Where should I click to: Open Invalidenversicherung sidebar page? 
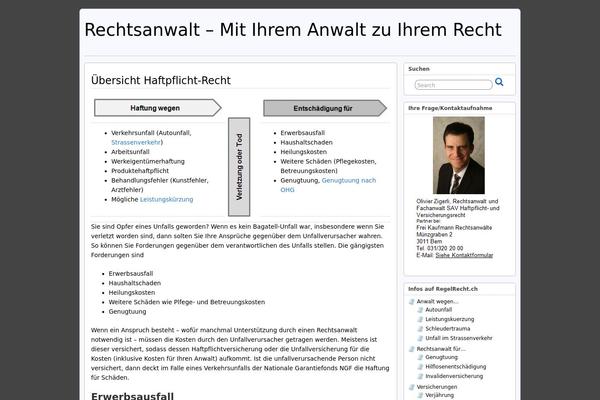pyautogui.click(x=454, y=376)
